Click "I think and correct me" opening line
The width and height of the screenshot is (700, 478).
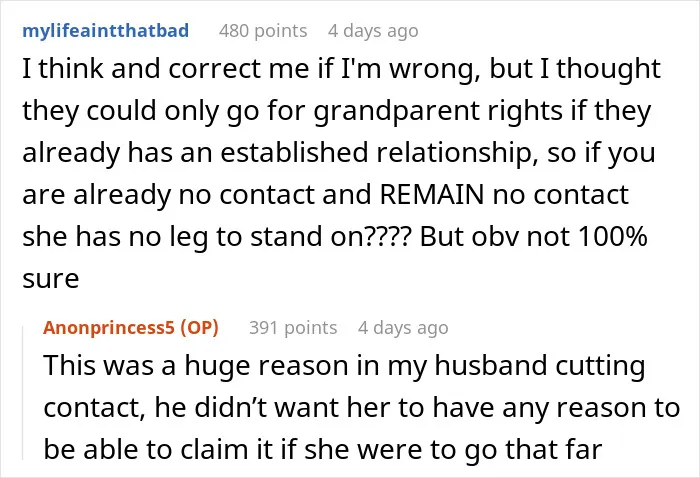[x=166, y=68]
